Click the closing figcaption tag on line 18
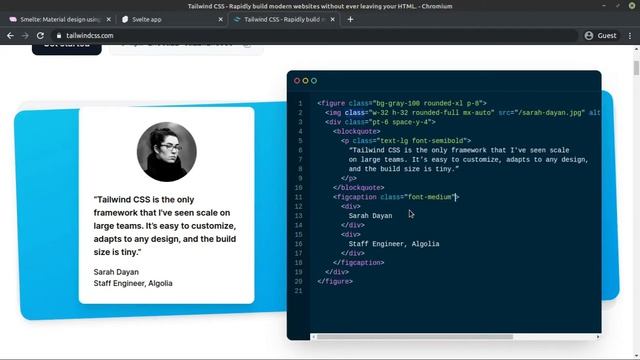 click(x=358, y=263)
